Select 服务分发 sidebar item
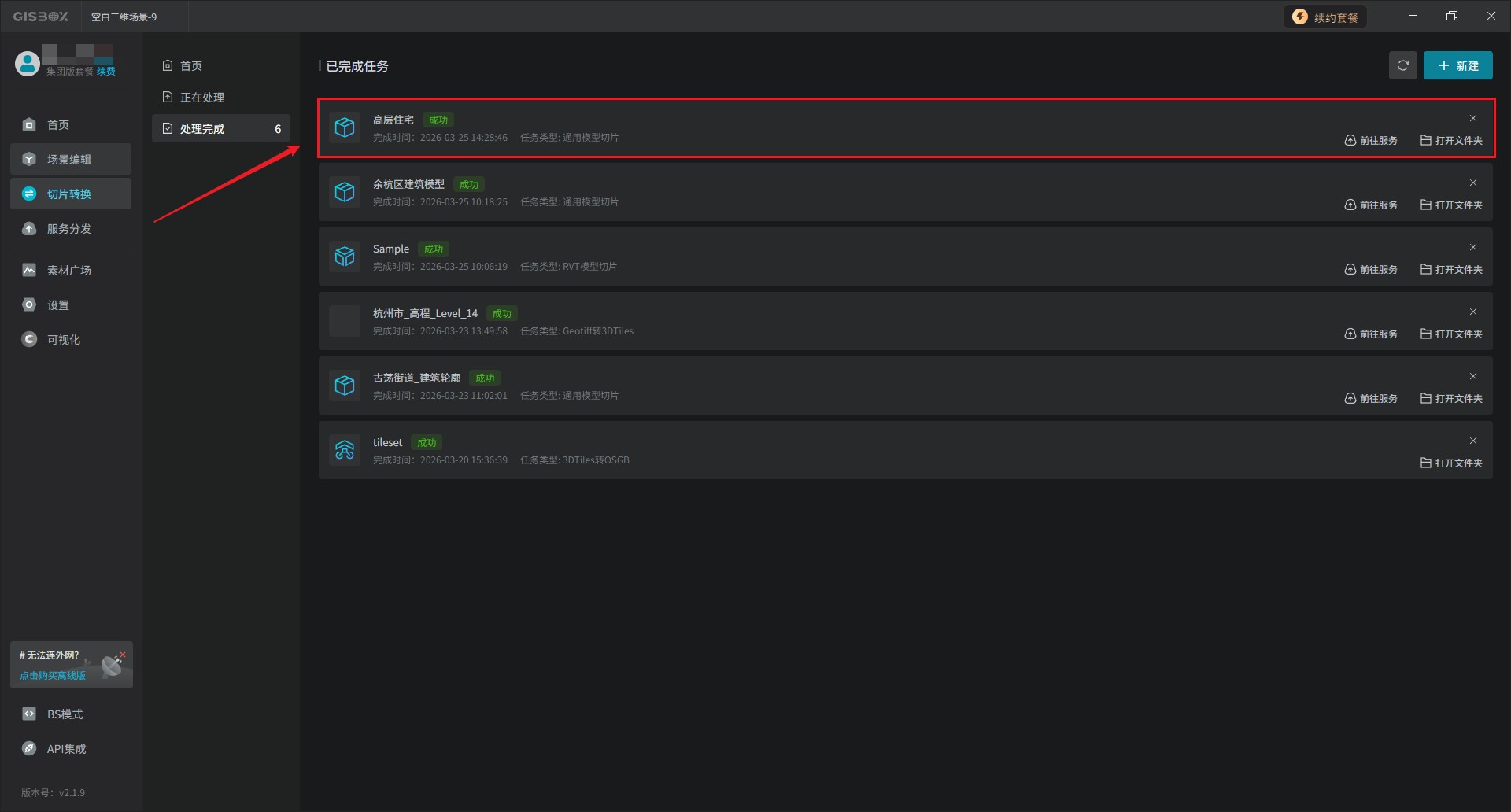Viewport: 1511px width, 812px height. click(x=69, y=229)
